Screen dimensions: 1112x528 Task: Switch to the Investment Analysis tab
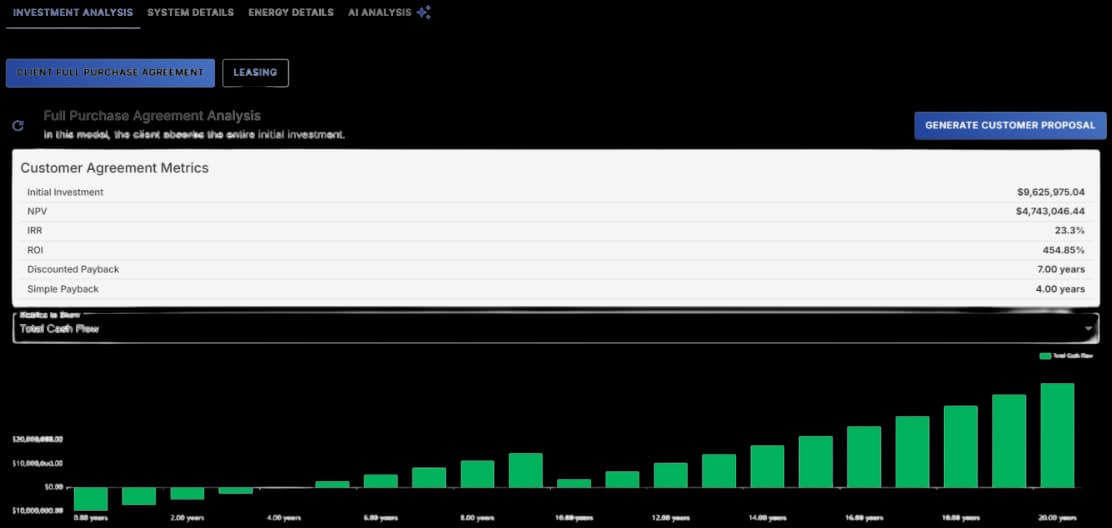tap(73, 12)
